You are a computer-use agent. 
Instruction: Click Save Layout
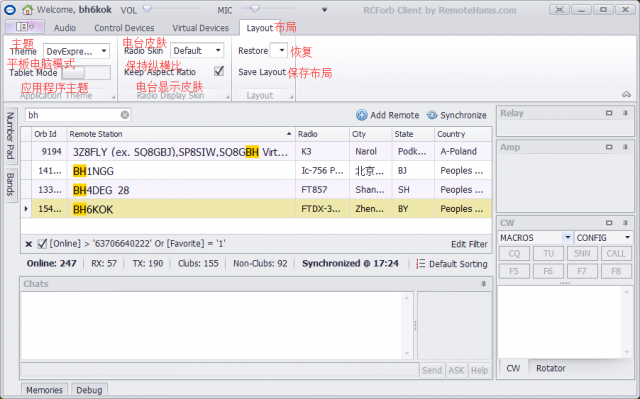262,72
